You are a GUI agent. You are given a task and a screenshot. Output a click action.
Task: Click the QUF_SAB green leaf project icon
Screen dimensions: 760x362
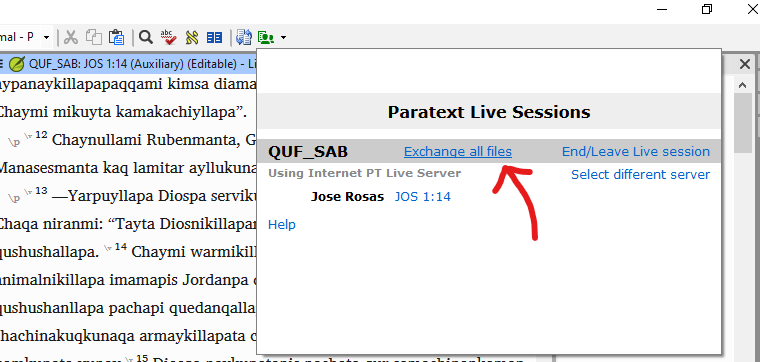[17, 63]
